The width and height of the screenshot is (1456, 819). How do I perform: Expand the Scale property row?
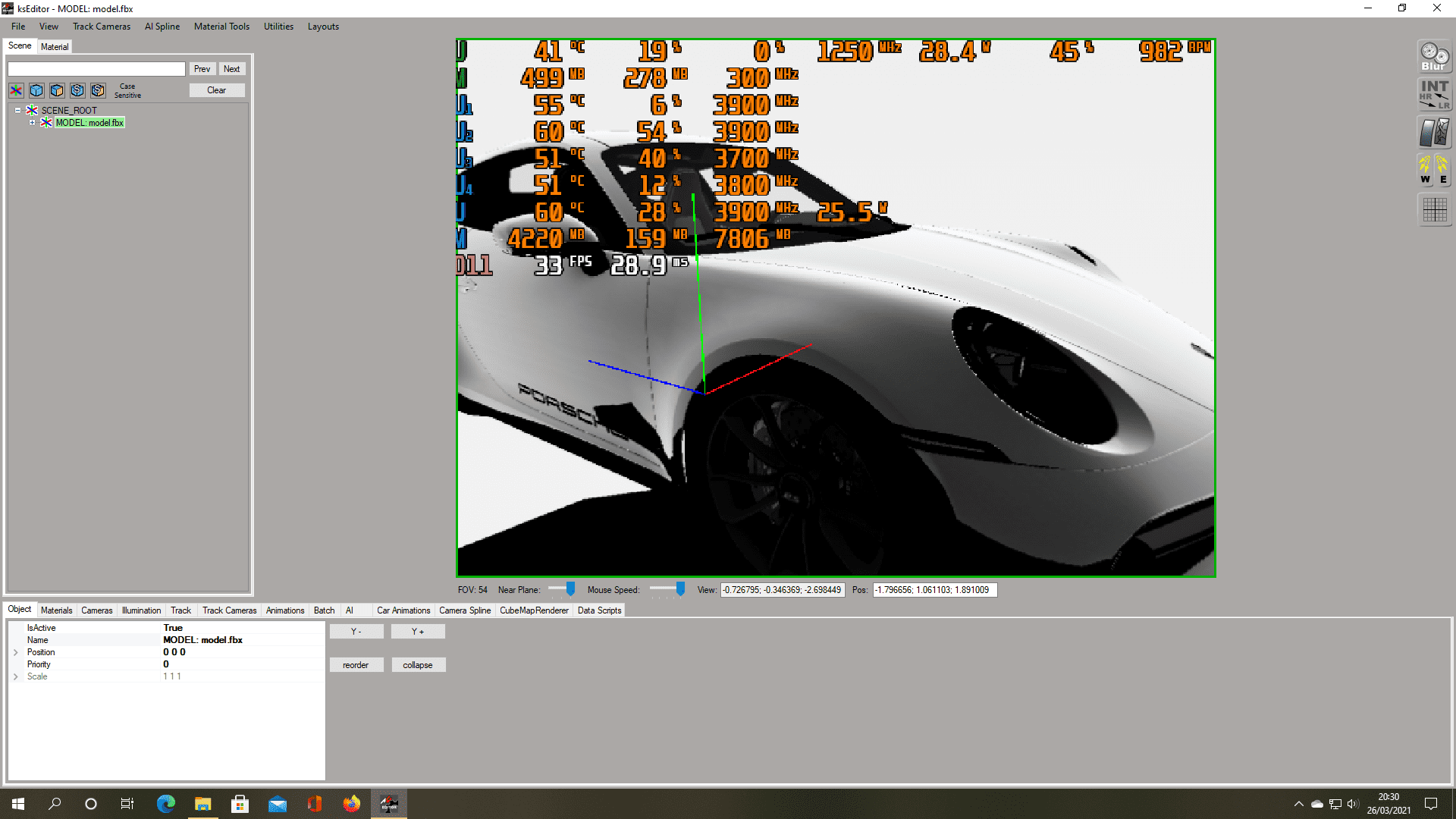click(15, 676)
